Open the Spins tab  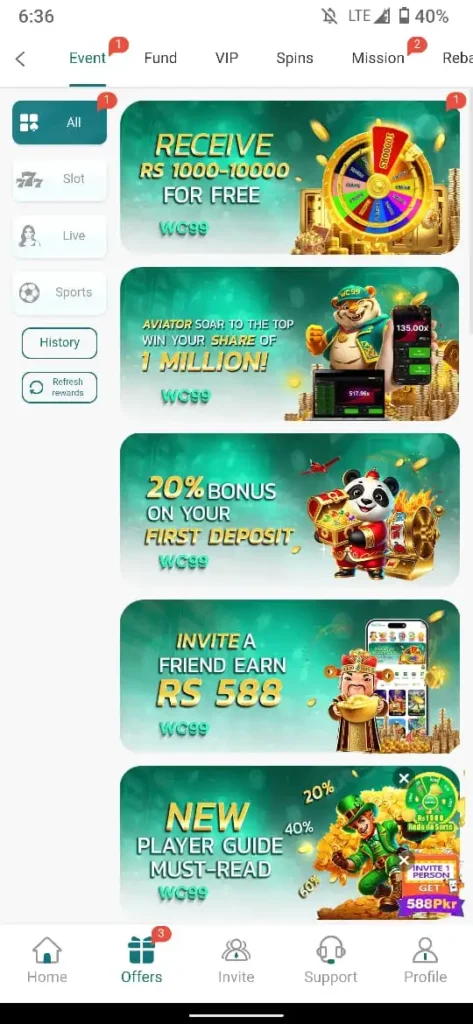(x=295, y=58)
